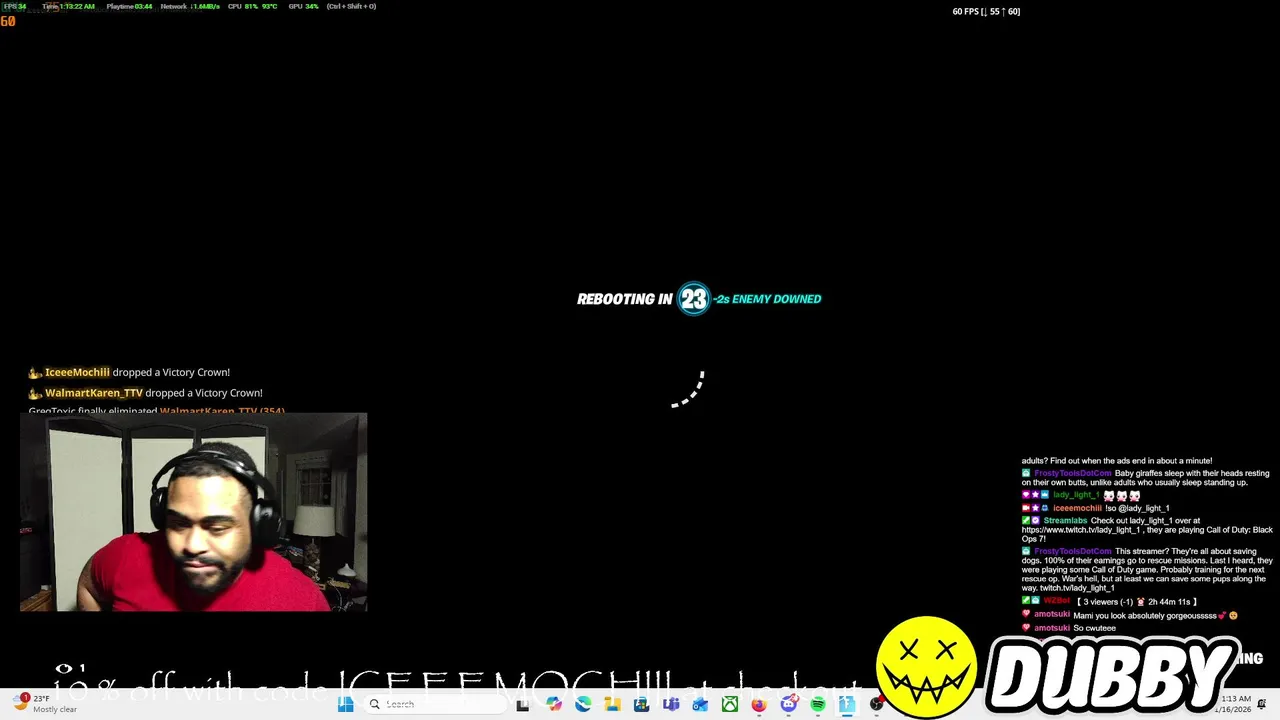This screenshot has width=1280, height=720.
Task: Click the '23' reboot timer circle
Action: (694, 298)
